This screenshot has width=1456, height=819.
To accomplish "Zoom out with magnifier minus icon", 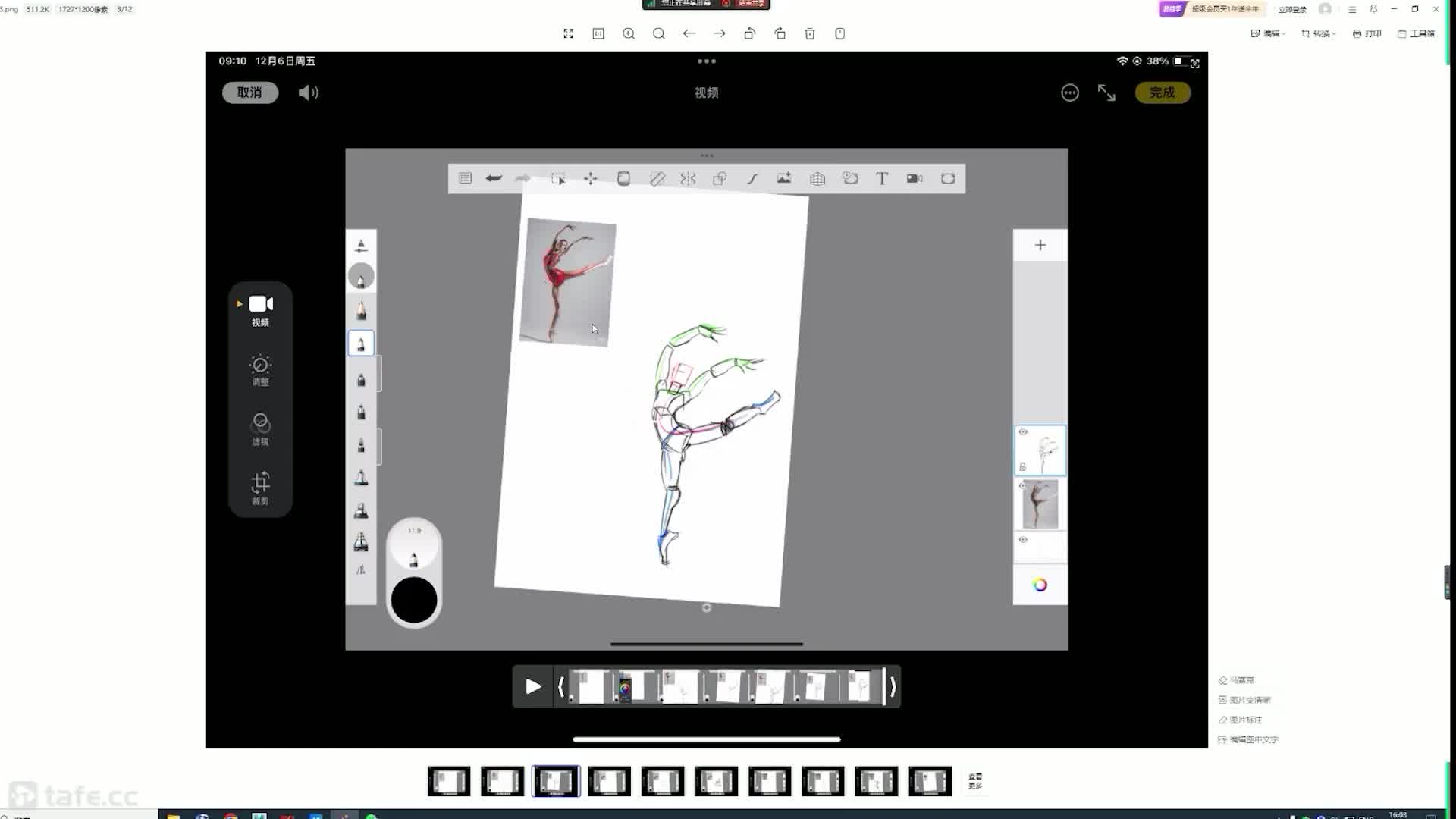I will click(x=659, y=33).
